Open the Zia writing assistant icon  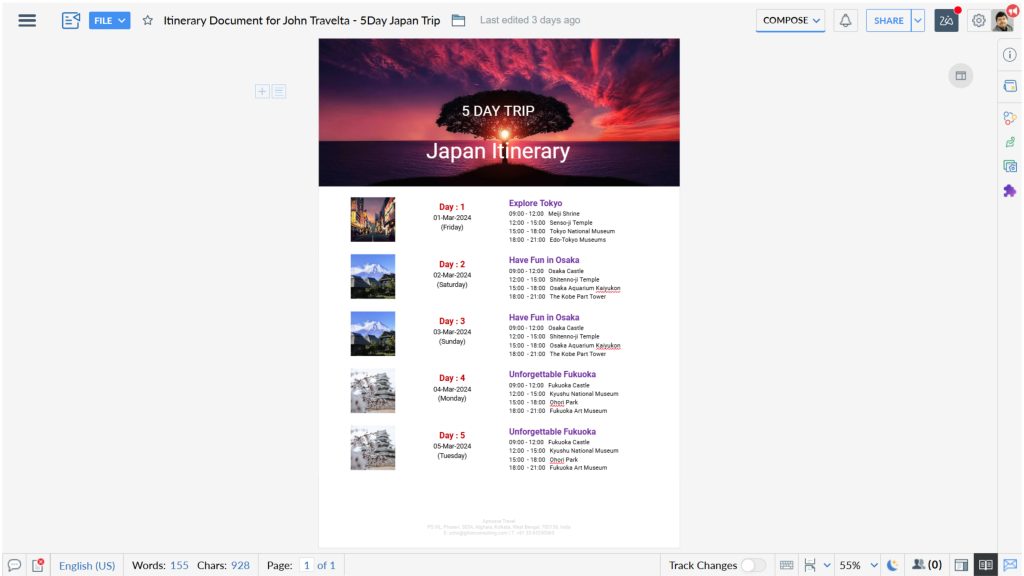946,20
